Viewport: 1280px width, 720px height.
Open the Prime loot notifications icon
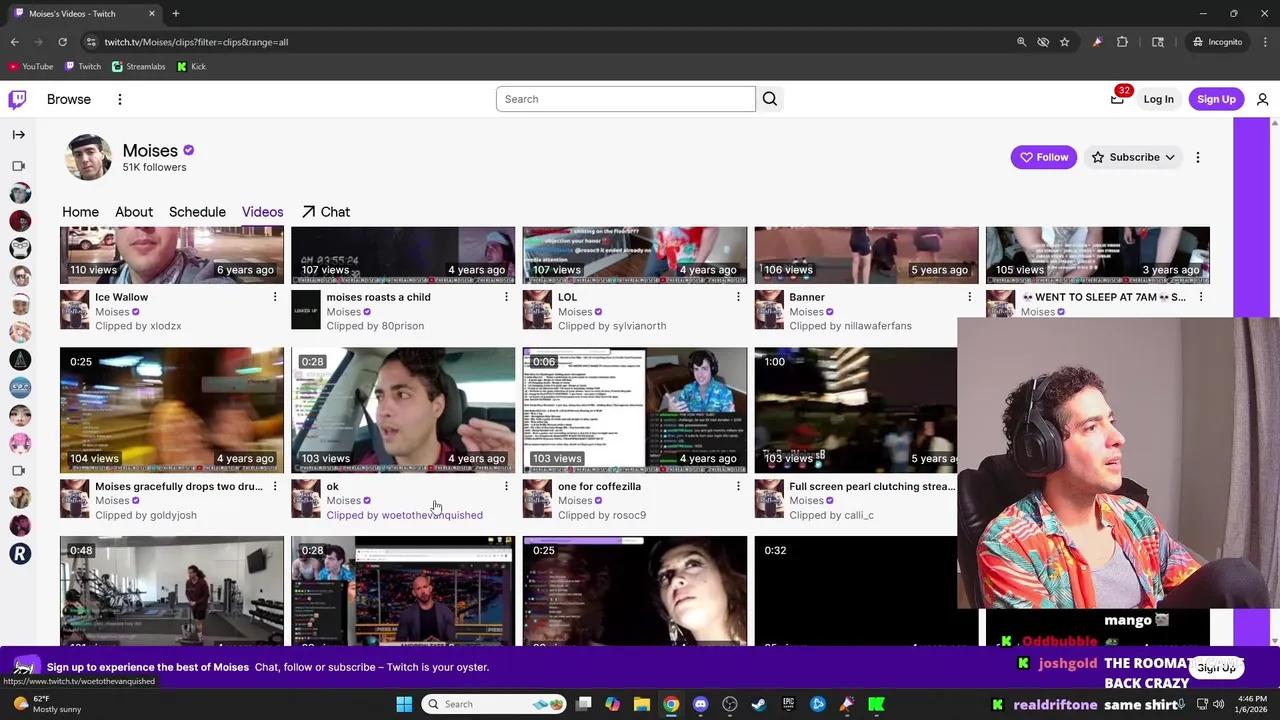pyautogui.click(x=1118, y=99)
